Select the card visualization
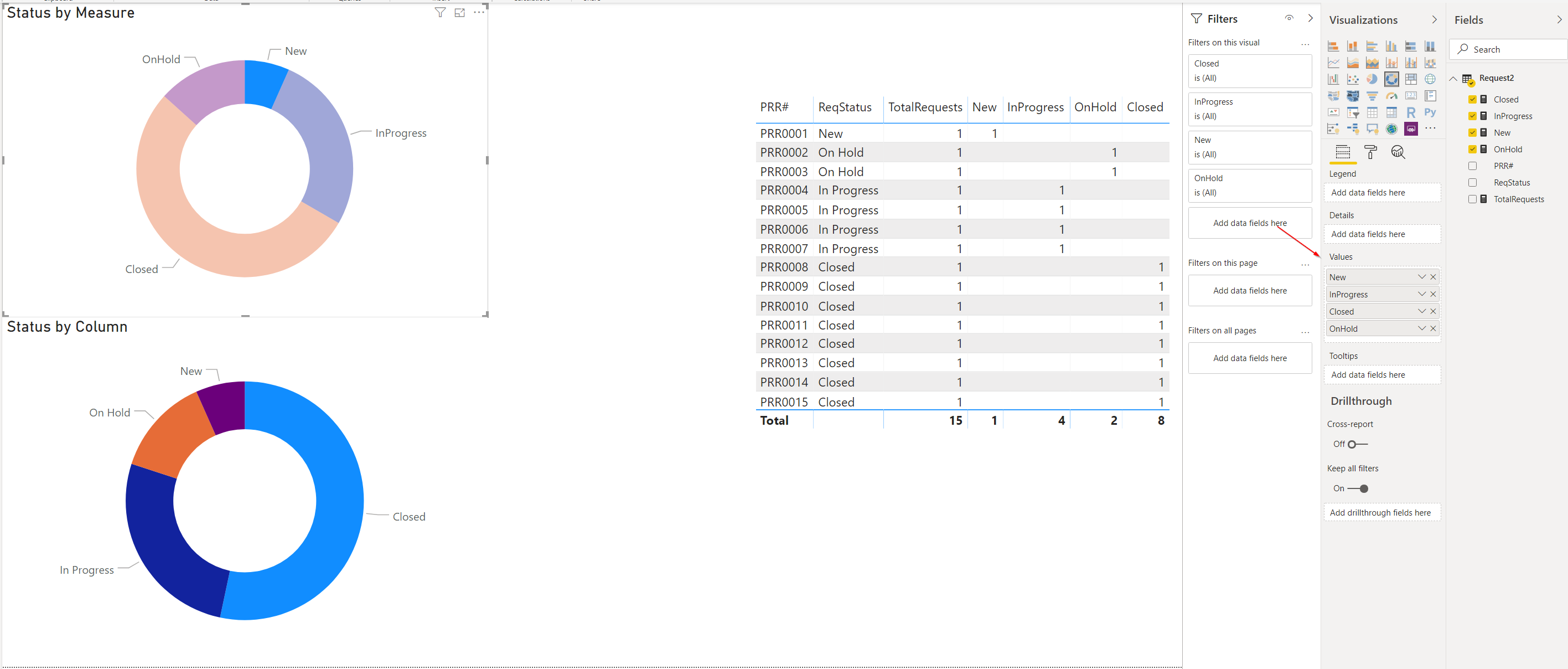The width and height of the screenshot is (1568, 669). tap(1411, 96)
